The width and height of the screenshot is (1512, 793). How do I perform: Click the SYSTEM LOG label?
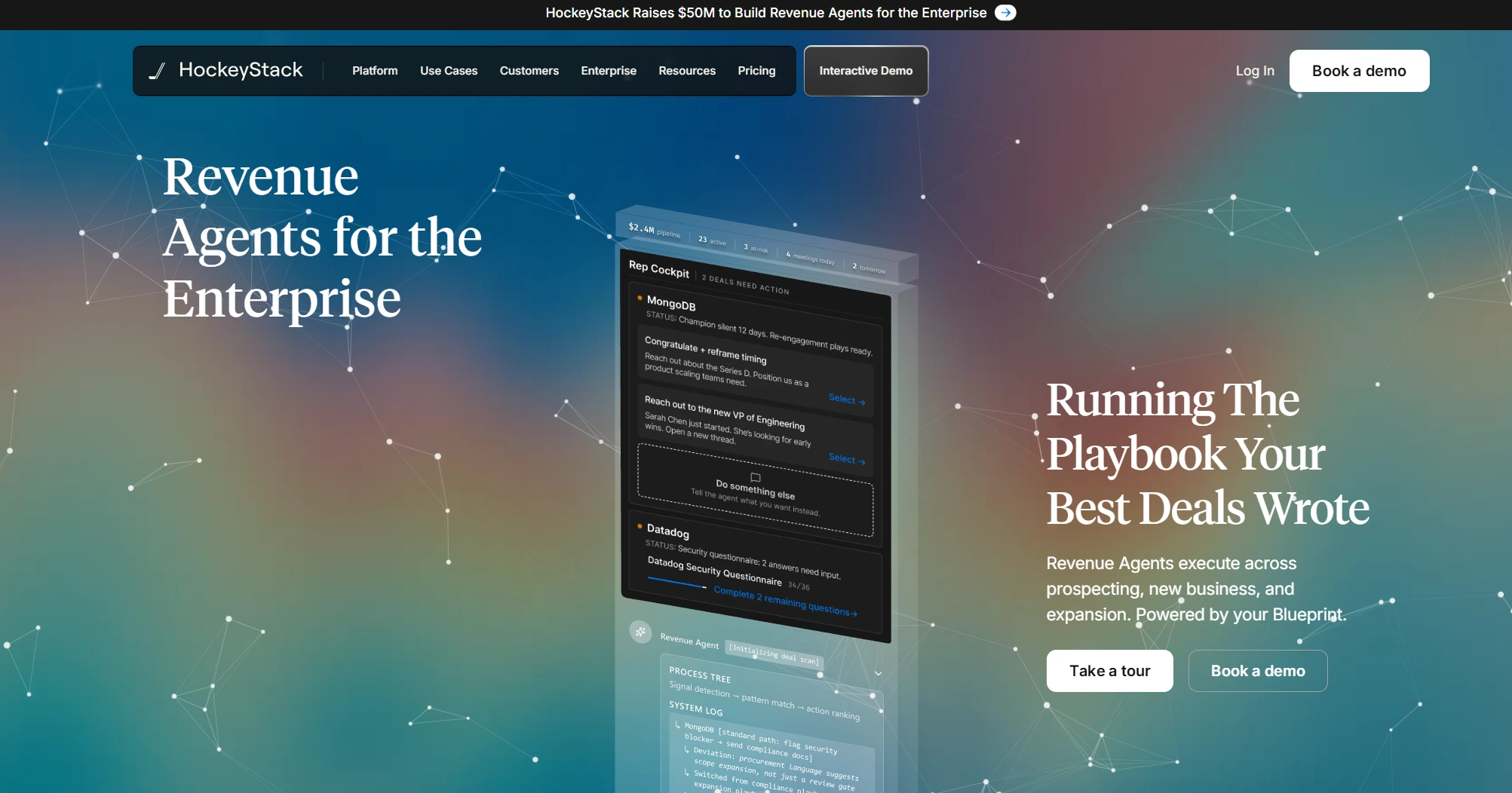[x=696, y=709]
